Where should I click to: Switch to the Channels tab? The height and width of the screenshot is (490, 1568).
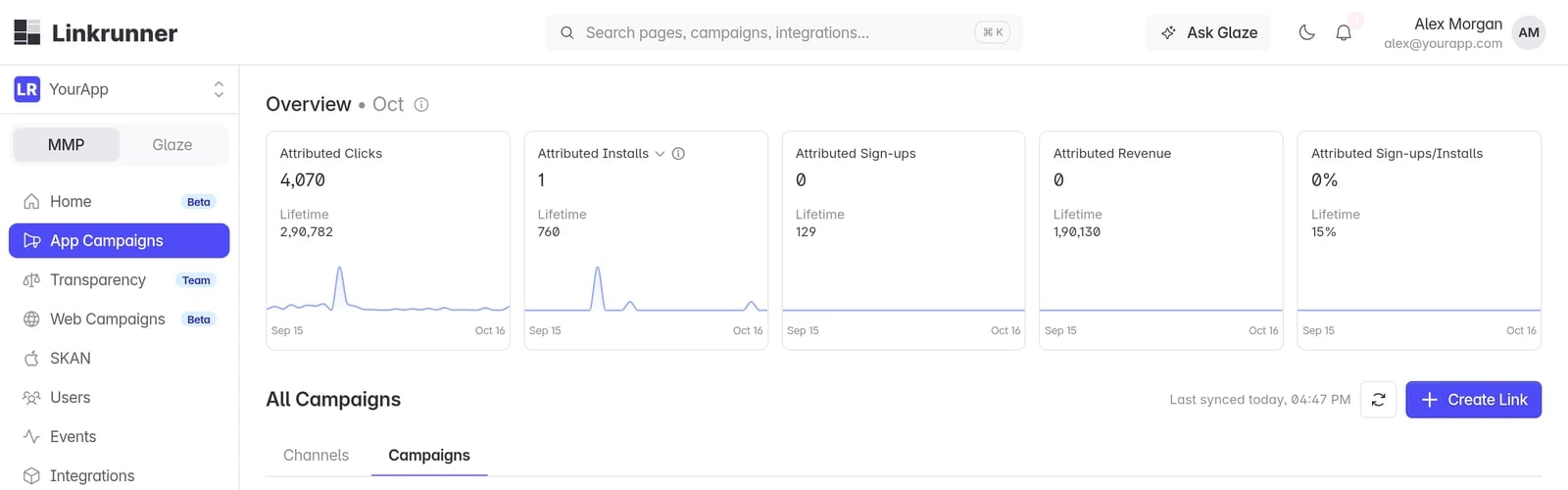(316, 456)
